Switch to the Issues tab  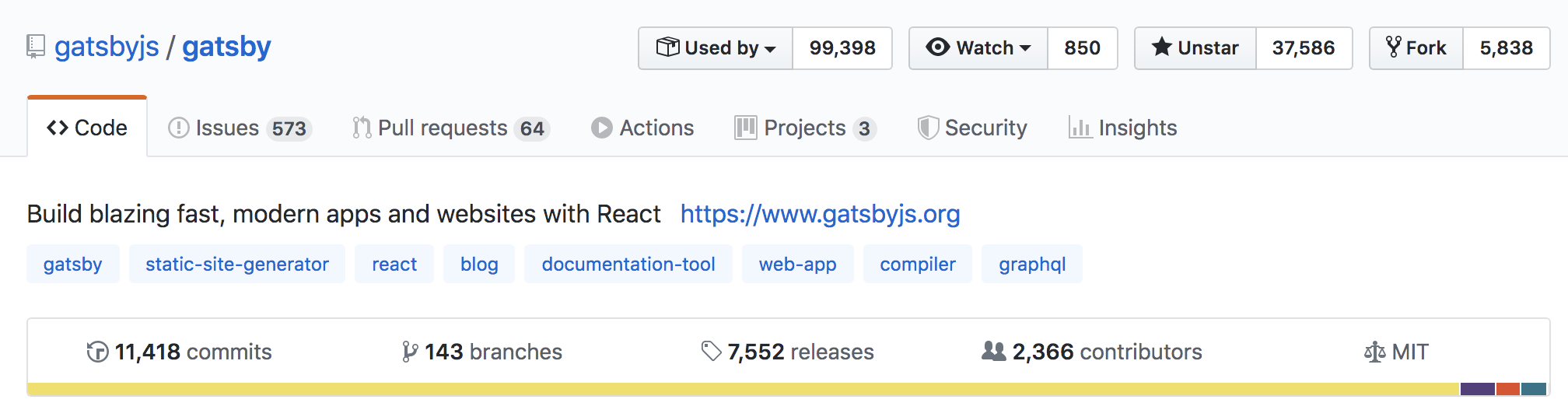(x=240, y=128)
